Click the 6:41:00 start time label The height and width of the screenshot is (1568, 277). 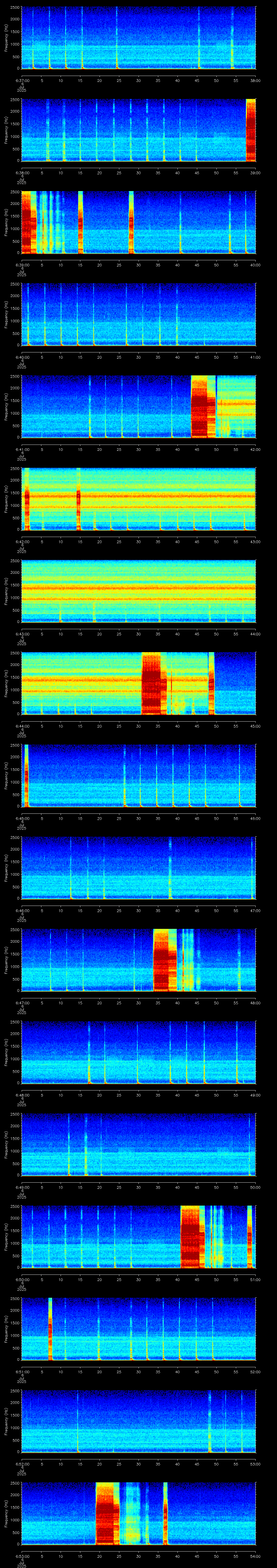tap(22, 449)
